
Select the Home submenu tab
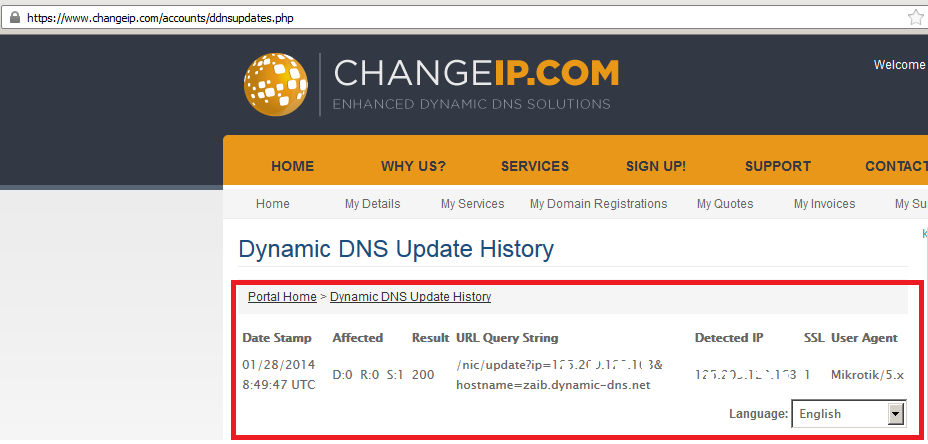click(272, 204)
